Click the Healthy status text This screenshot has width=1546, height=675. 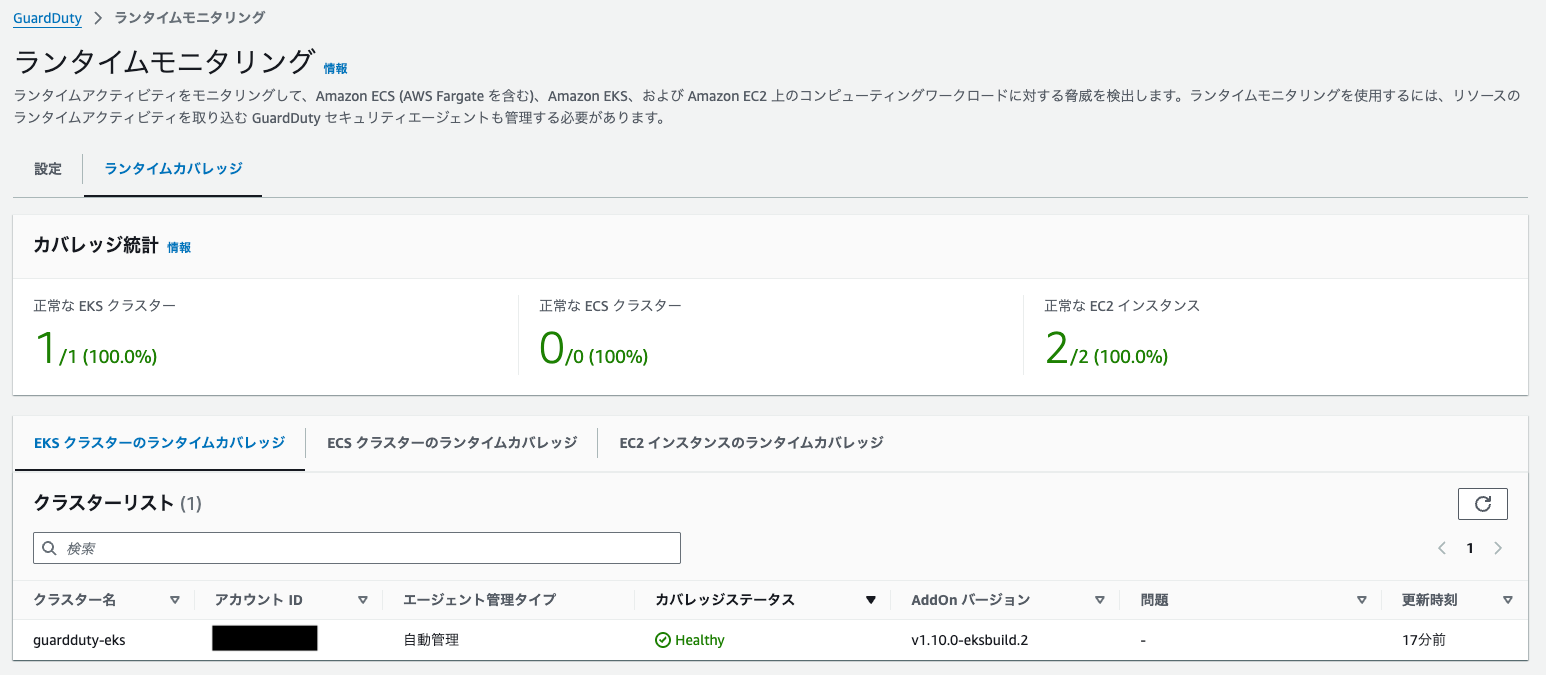point(700,640)
